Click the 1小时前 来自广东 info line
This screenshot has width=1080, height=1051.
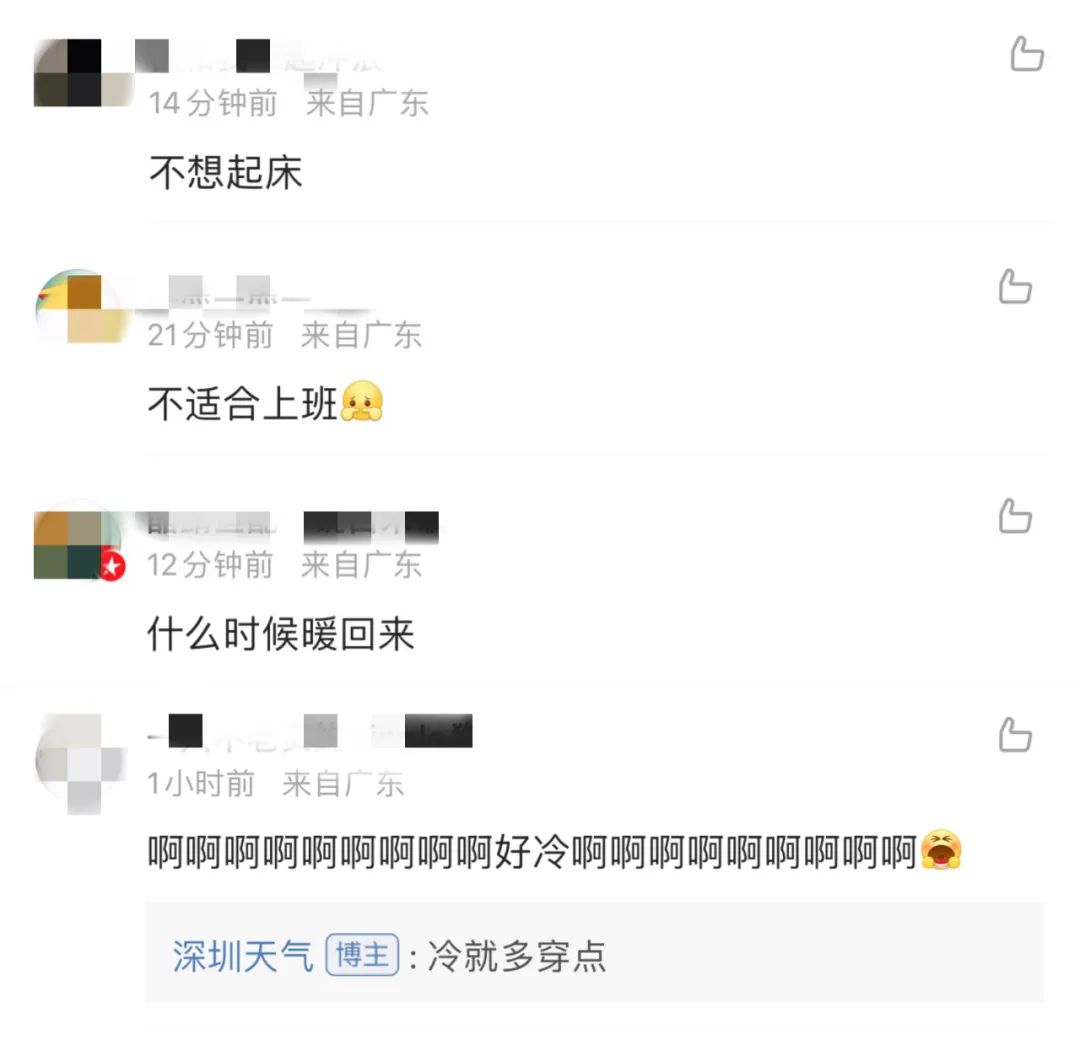pyautogui.click(x=276, y=784)
